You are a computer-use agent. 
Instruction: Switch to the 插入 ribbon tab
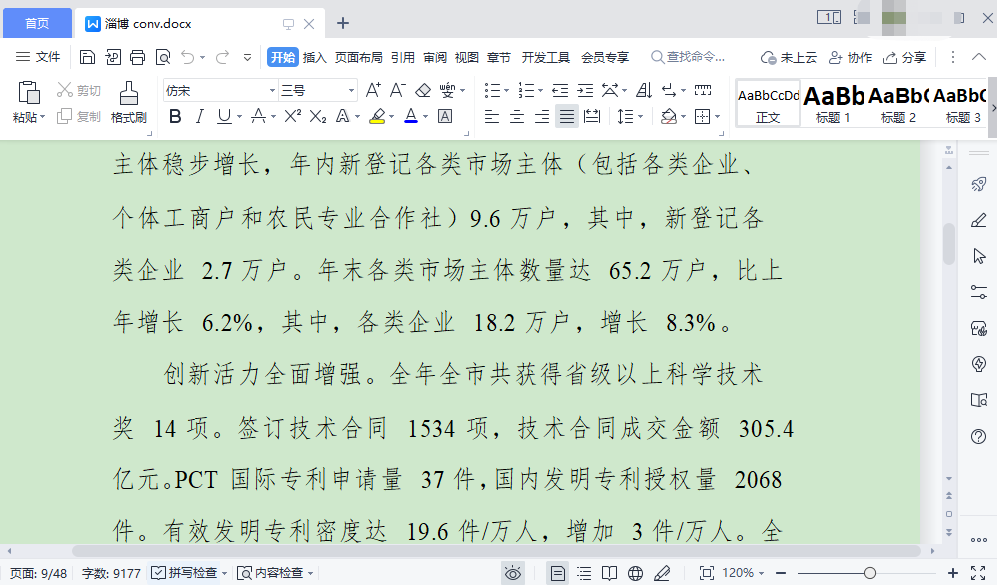click(314, 57)
